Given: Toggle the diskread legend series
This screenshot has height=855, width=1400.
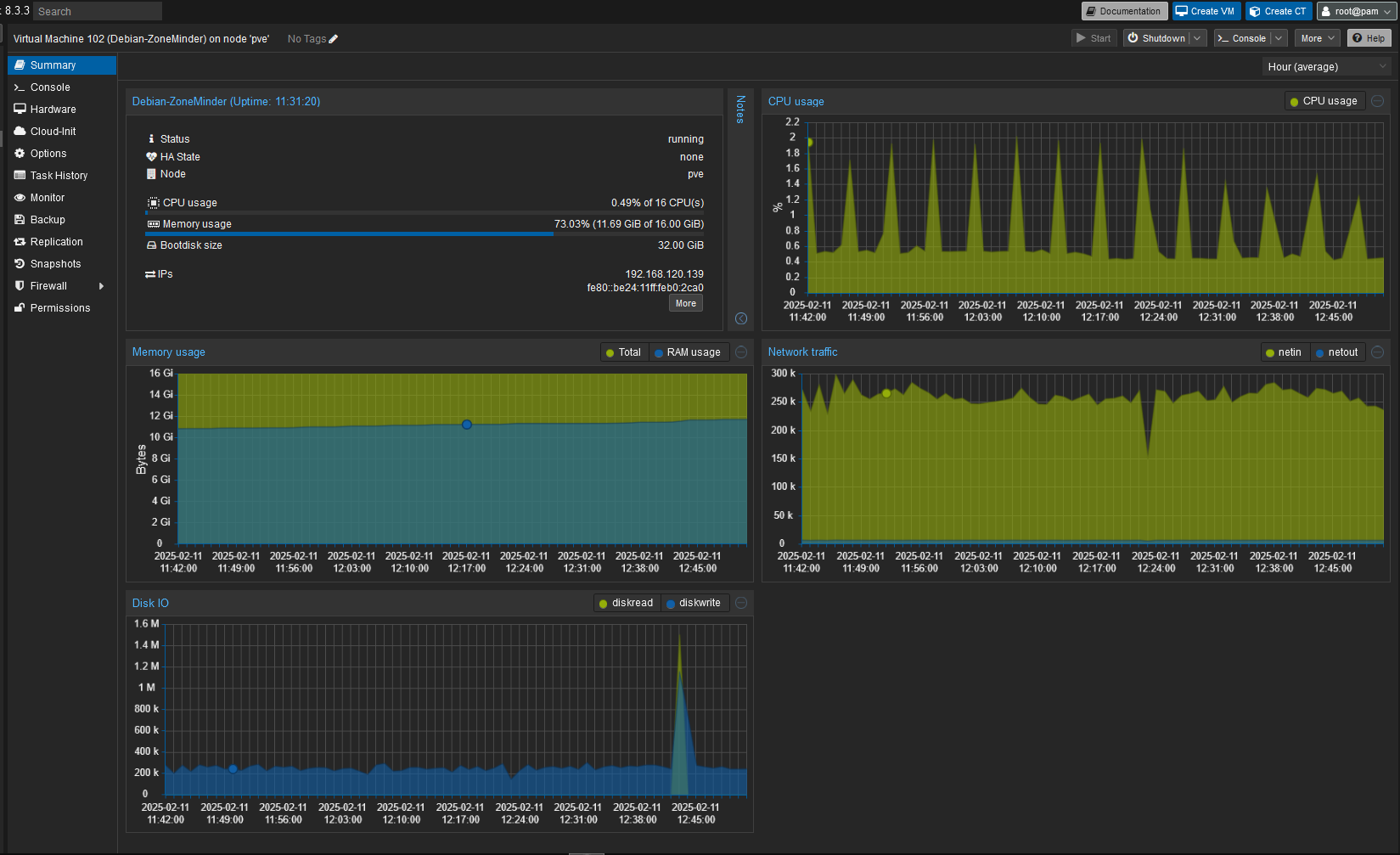Looking at the screenshot, I should [627, 603].
